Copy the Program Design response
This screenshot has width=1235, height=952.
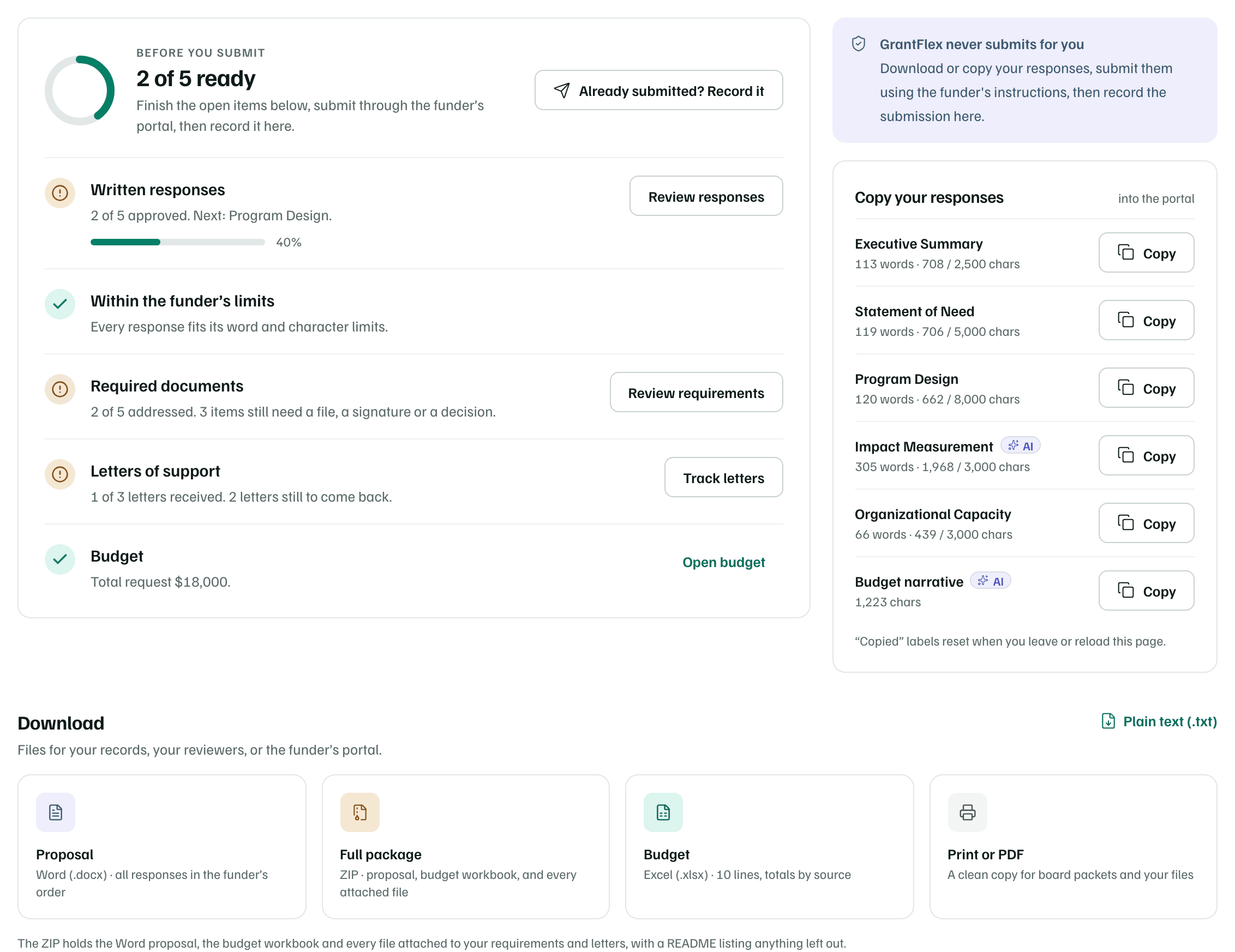tap(1146, 388)
